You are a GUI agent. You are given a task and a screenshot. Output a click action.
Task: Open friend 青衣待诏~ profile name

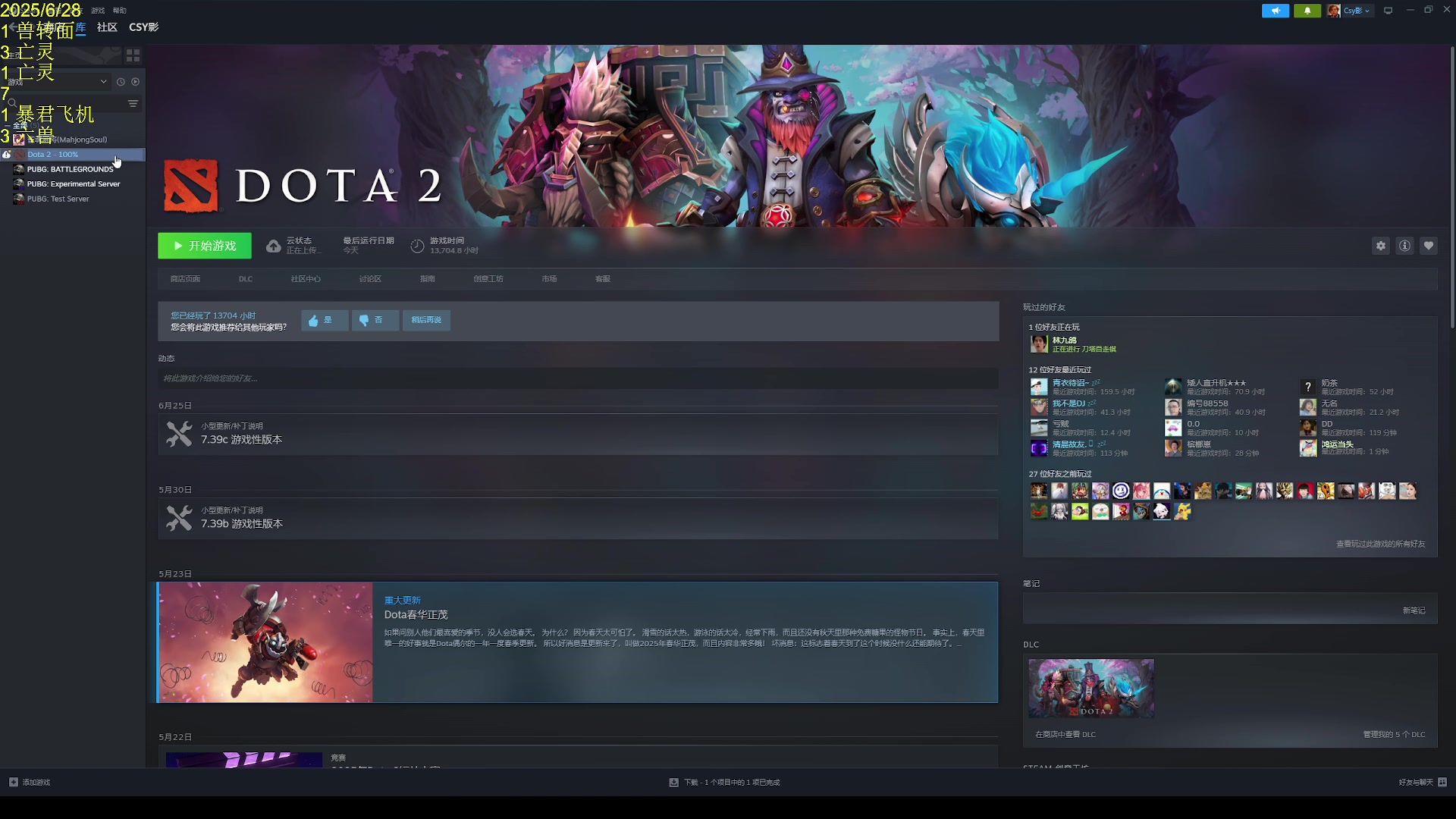[1070, 383]
